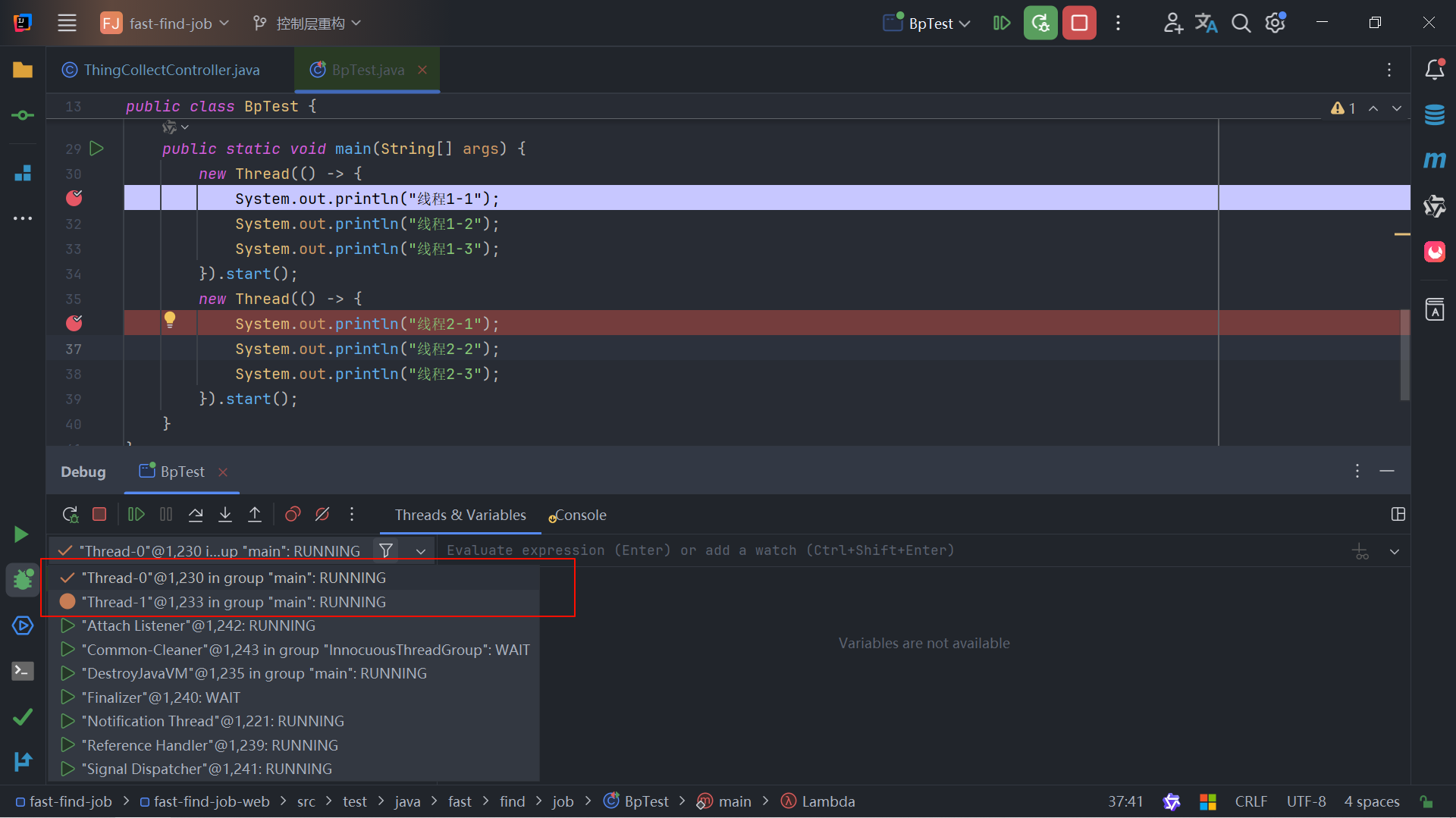Click the quick-fix light bulb
The height and width of the screenshot is (818, 1456).
point(170,320)
